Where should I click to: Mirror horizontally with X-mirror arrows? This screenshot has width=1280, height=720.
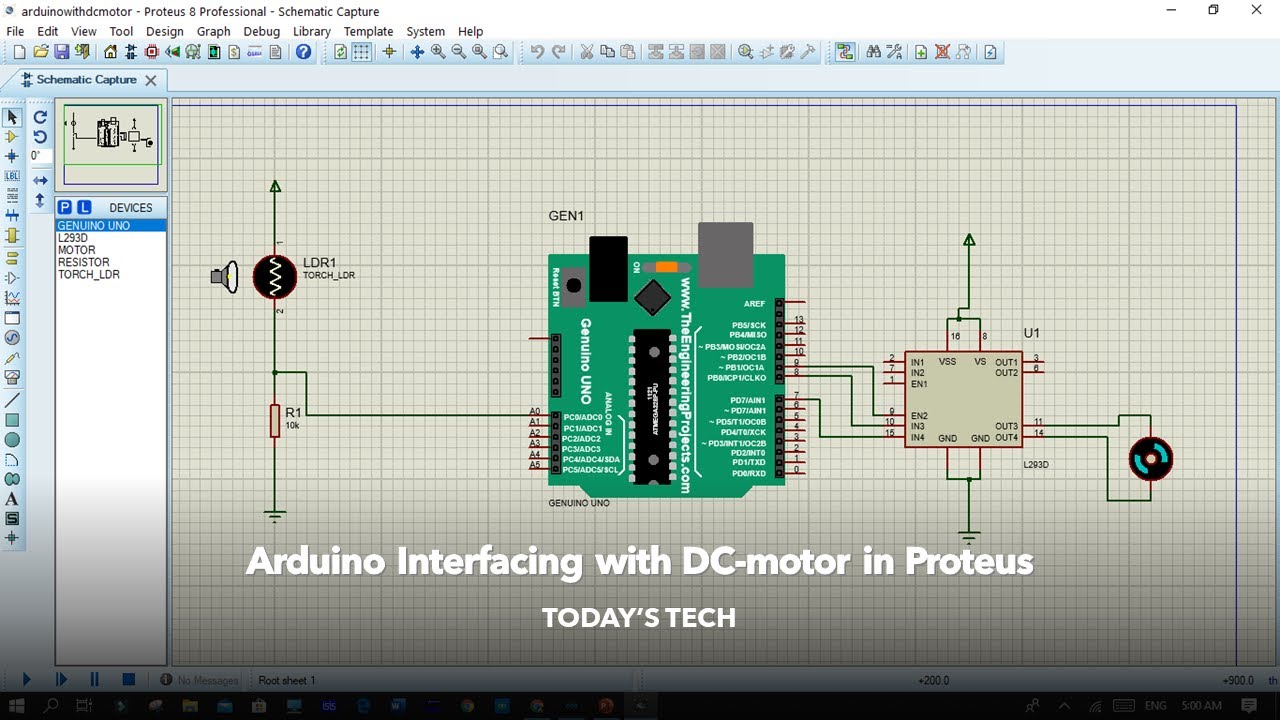click(x=40, y=181)
